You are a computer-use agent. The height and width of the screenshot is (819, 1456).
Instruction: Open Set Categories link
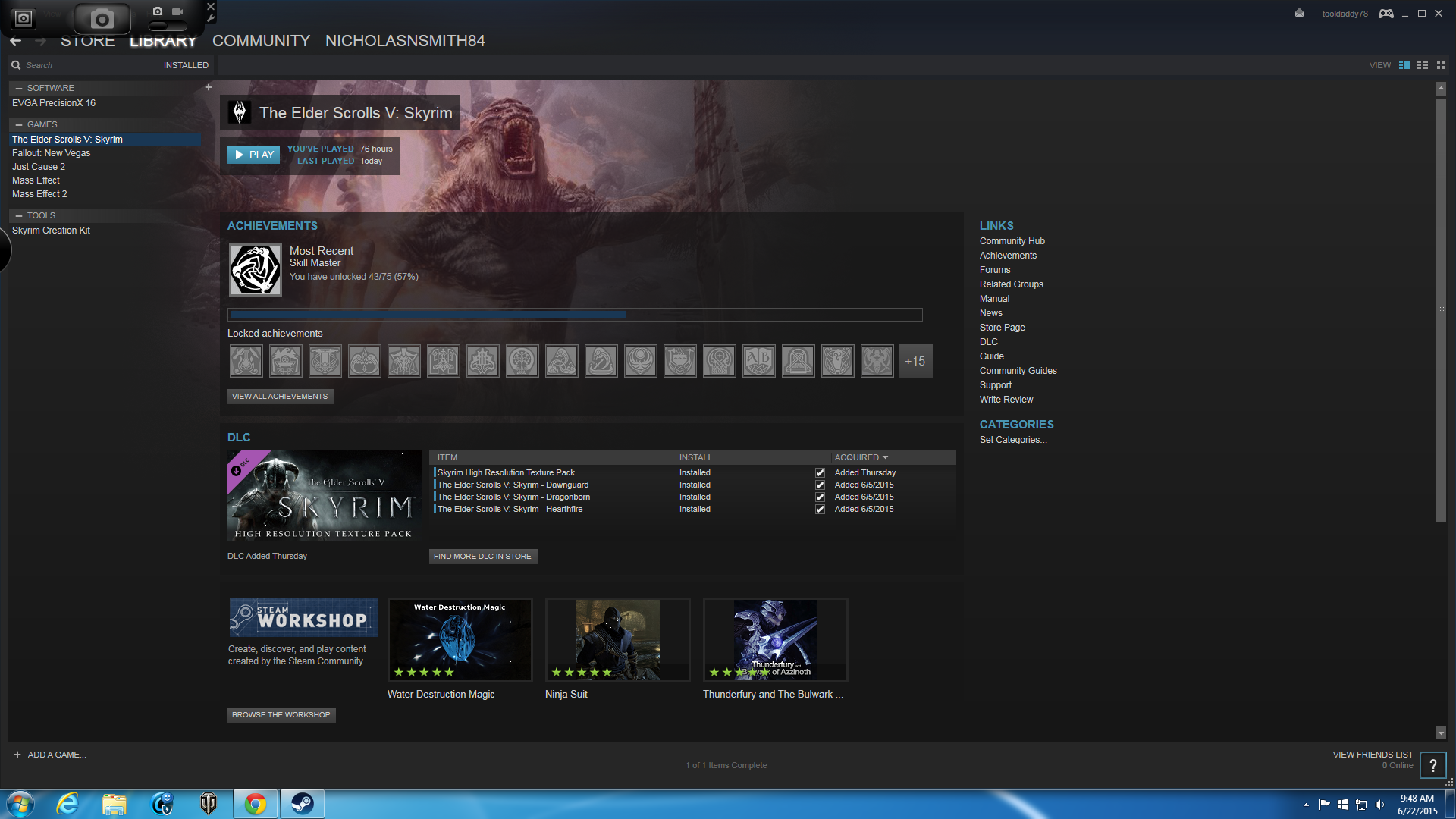1013,440
